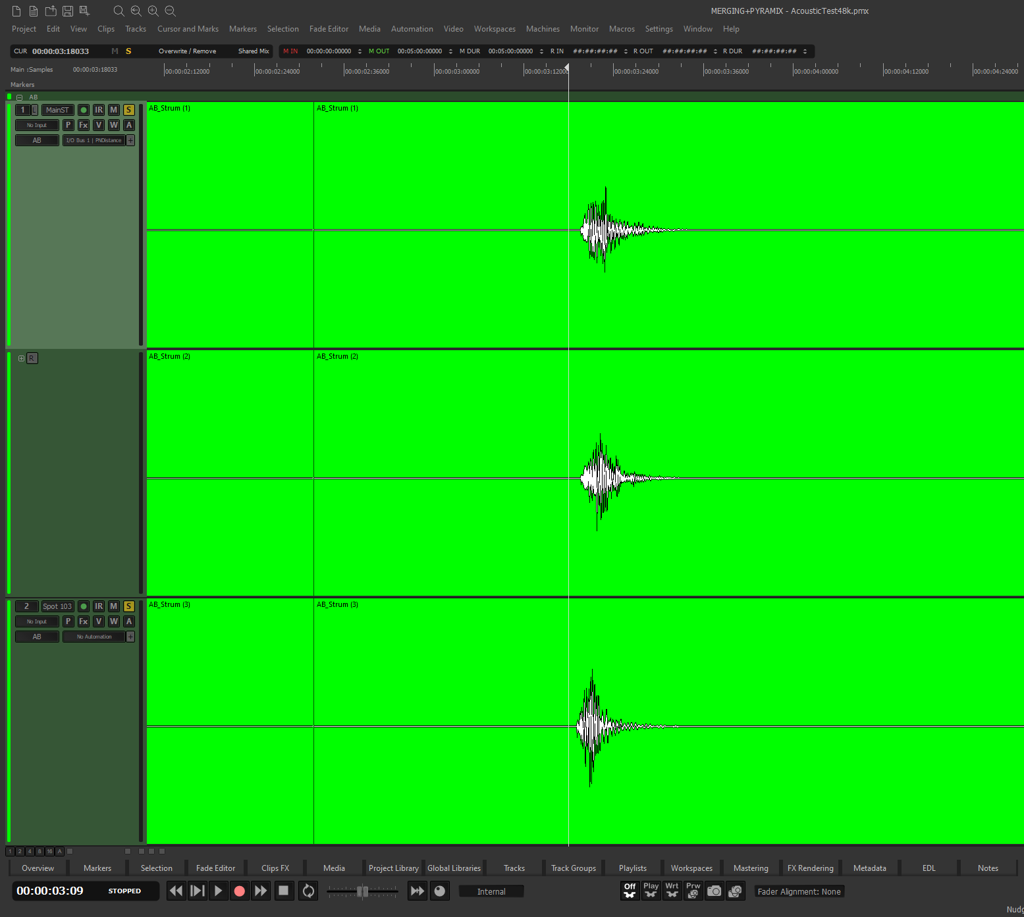The width and height of the screenshot is (1024, 917).
Task: Click the document with lines icon in top toolbar
Action: tap(33, 11)
